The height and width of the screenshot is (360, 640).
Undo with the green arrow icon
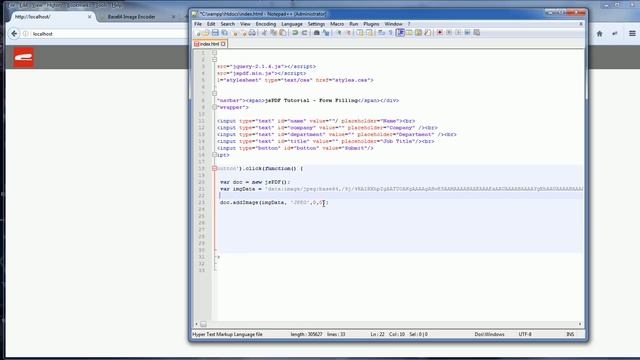[x=295, y=33]
